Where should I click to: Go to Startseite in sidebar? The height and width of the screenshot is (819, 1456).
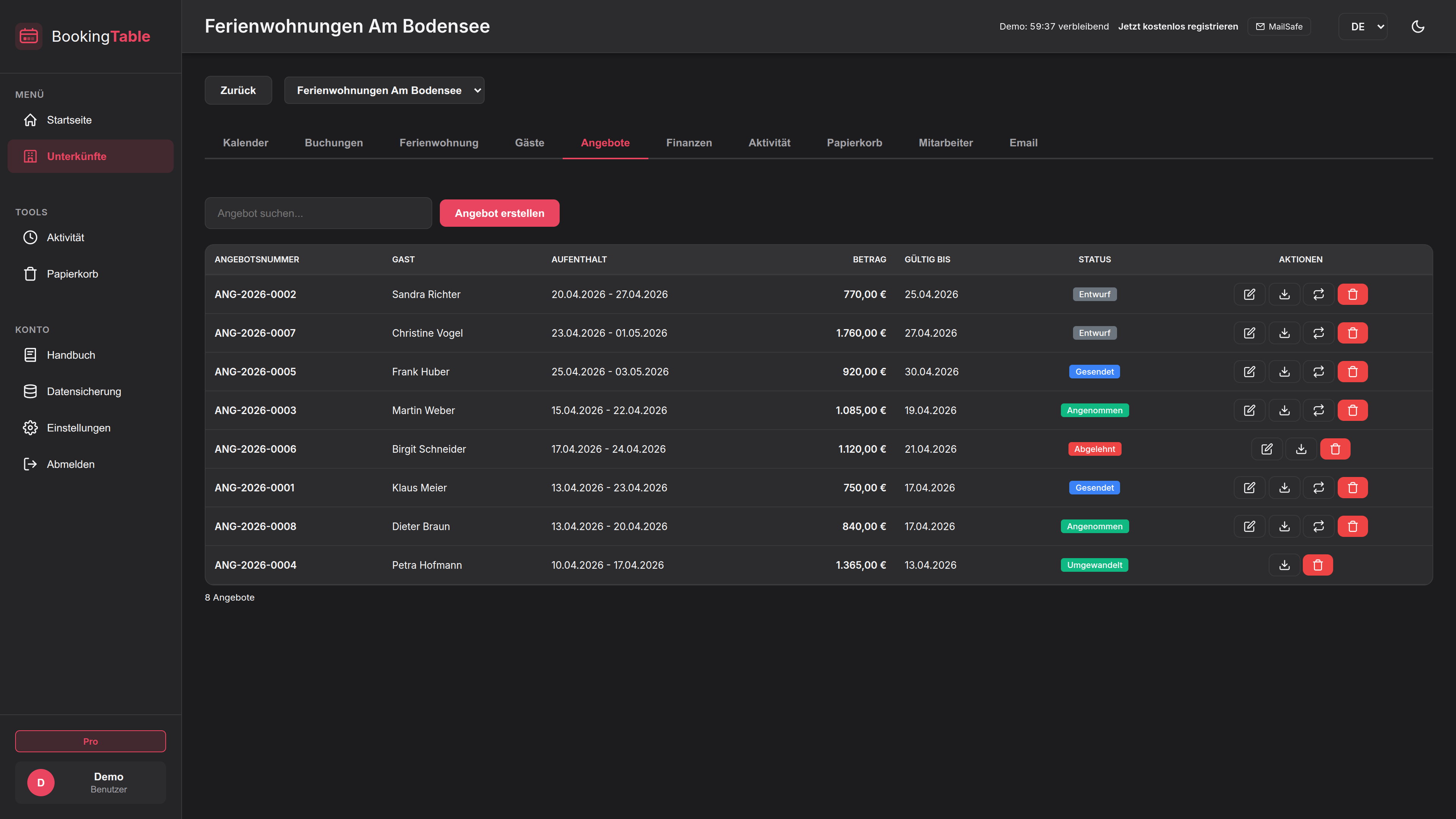91,120
